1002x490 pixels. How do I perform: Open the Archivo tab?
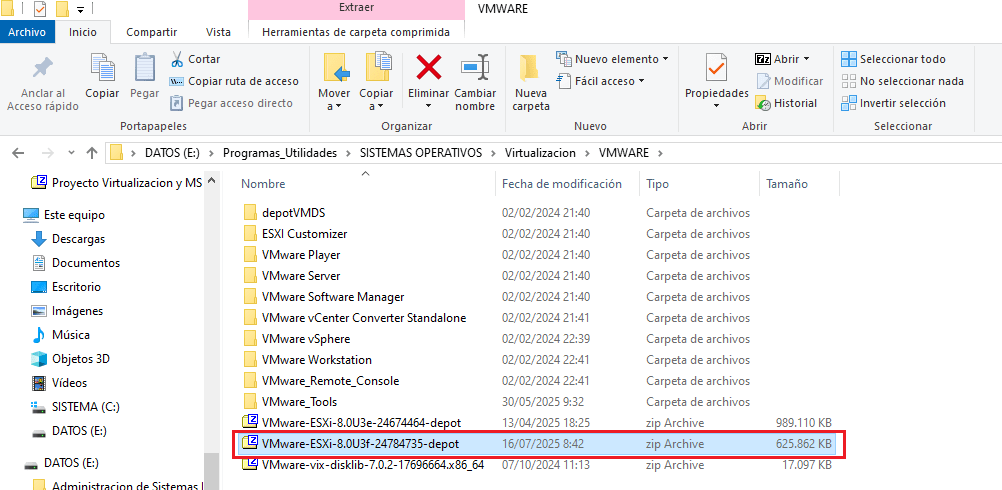tap(27, 32)
